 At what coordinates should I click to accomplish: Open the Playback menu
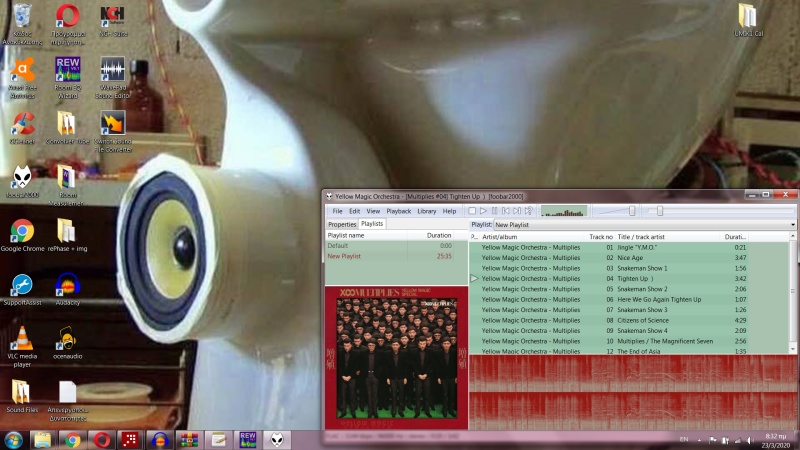click(398, 211)
